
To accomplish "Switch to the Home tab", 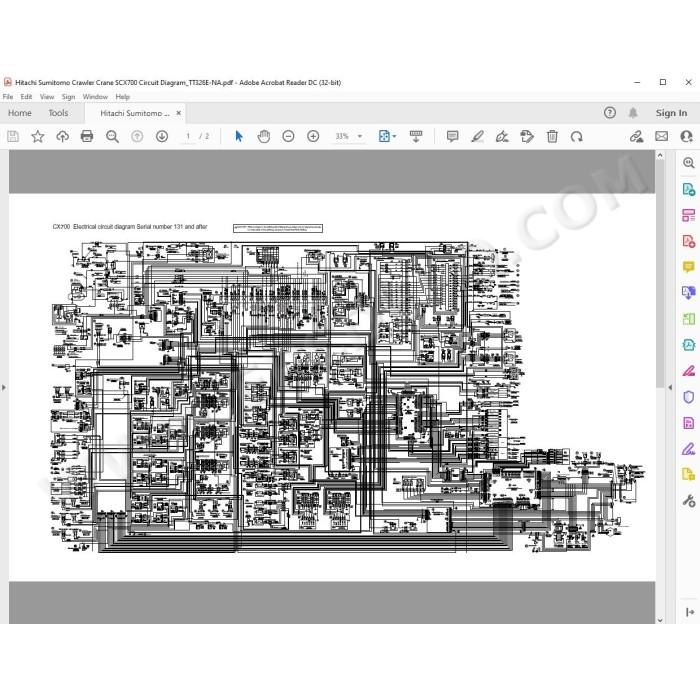I will click(20, 113).
